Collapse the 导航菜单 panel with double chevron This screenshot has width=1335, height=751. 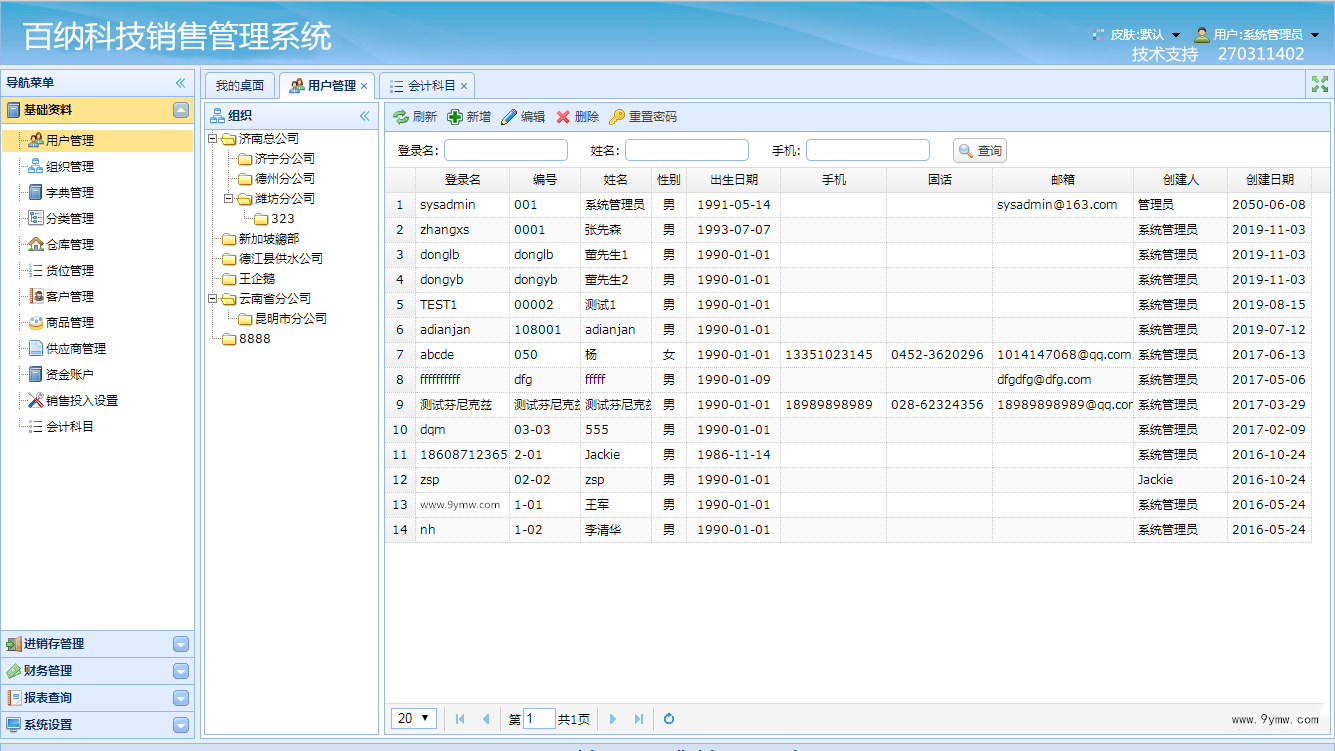181,83
